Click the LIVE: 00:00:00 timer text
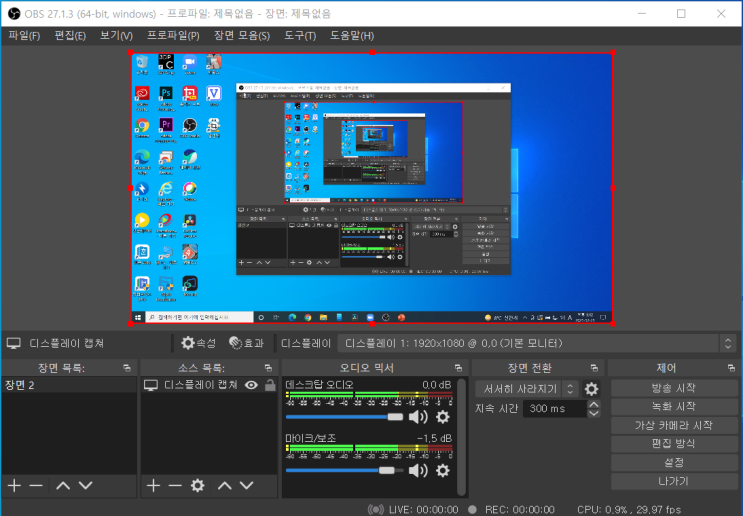 [424, 510]
